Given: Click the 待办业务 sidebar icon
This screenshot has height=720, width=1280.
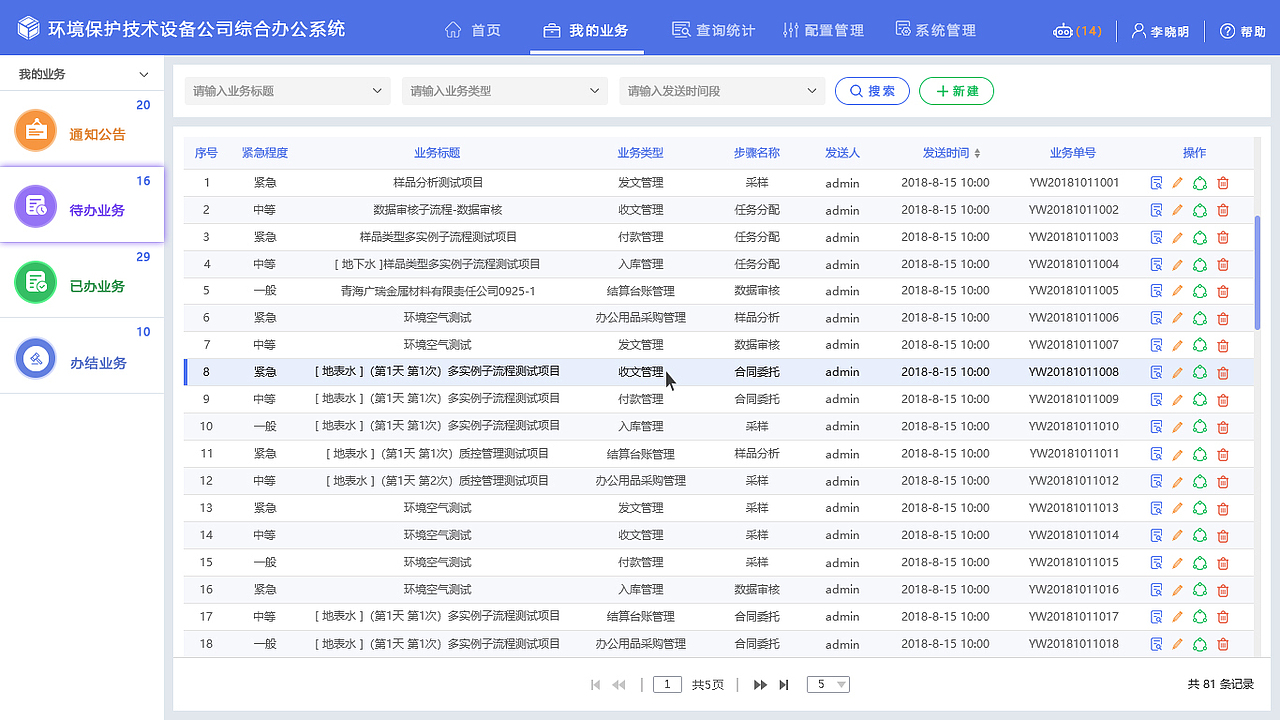Looking at the screenshot, I should (34, 206).
